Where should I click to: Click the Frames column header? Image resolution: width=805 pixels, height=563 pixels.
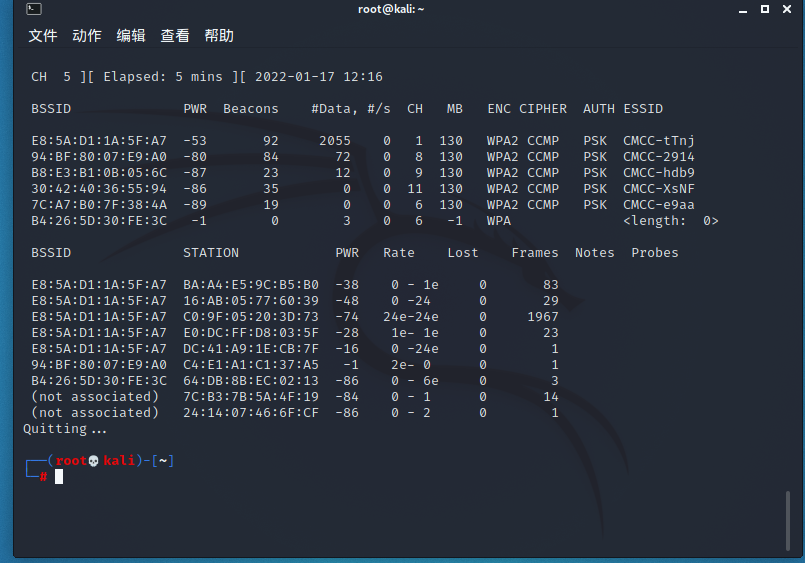coord(535,253)
